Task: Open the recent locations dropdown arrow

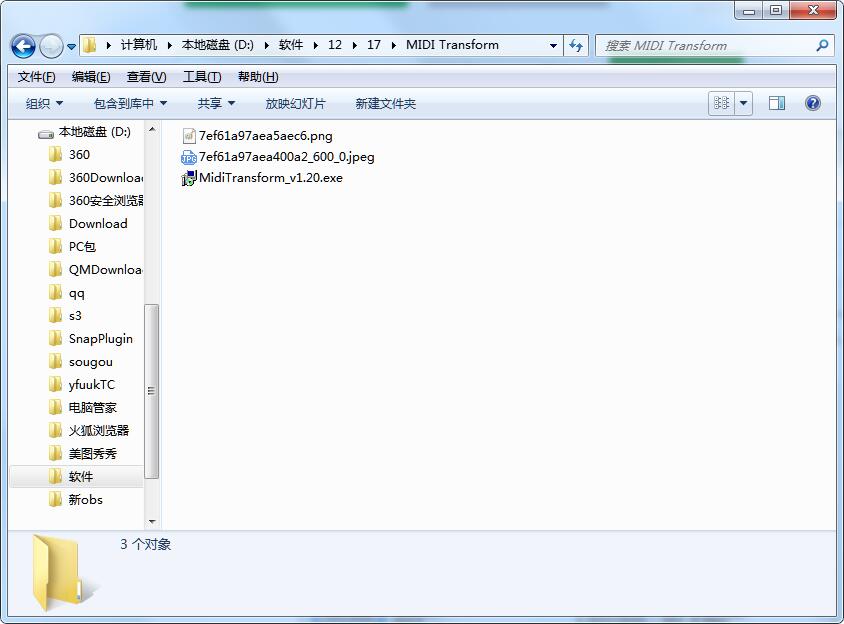Action: [71, 47]
